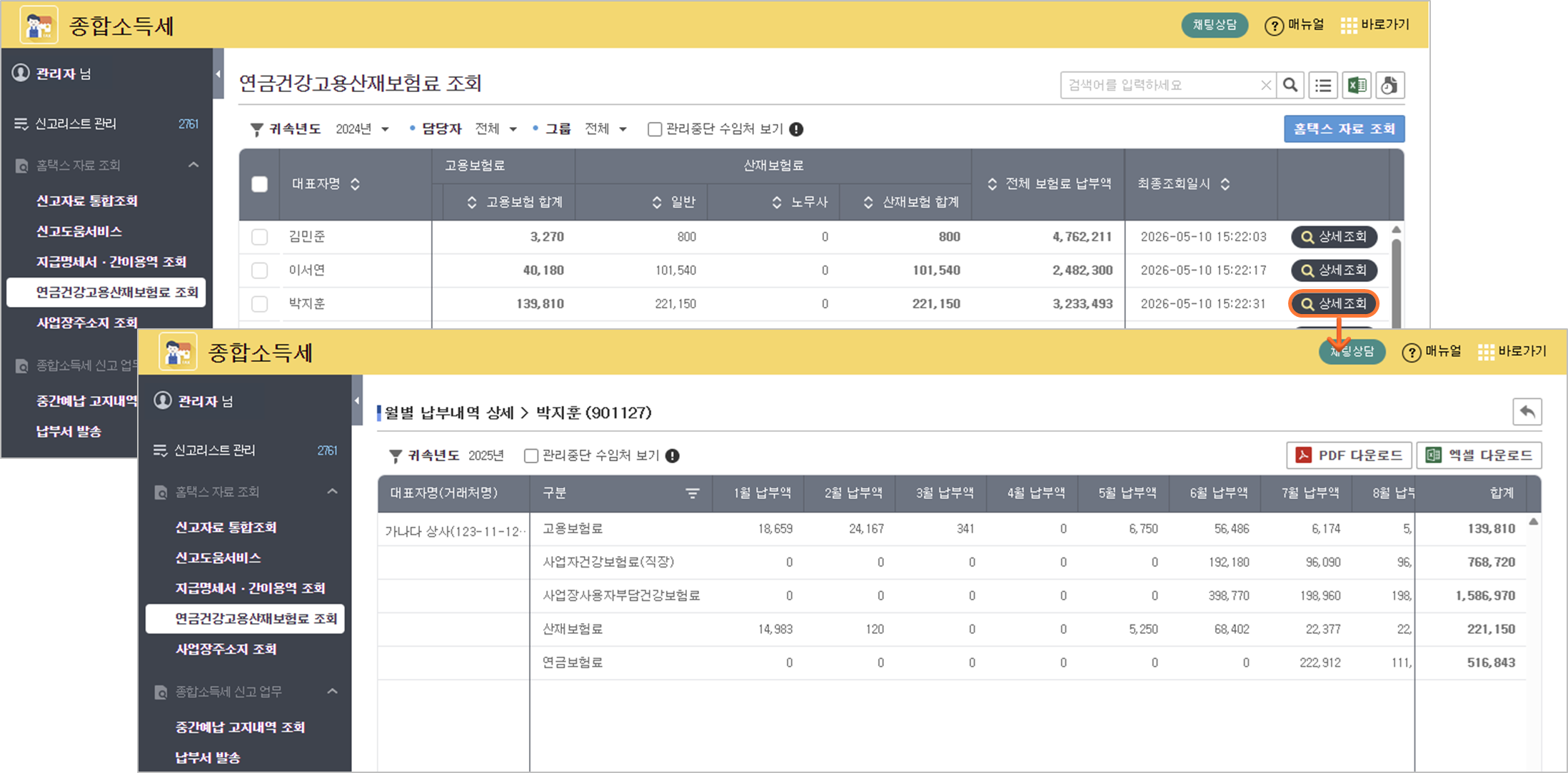Image resolution: width=1568 pixels, height=773 pixels.
Task: Check the select-all header checkbox
Action: tap(260, 184)
